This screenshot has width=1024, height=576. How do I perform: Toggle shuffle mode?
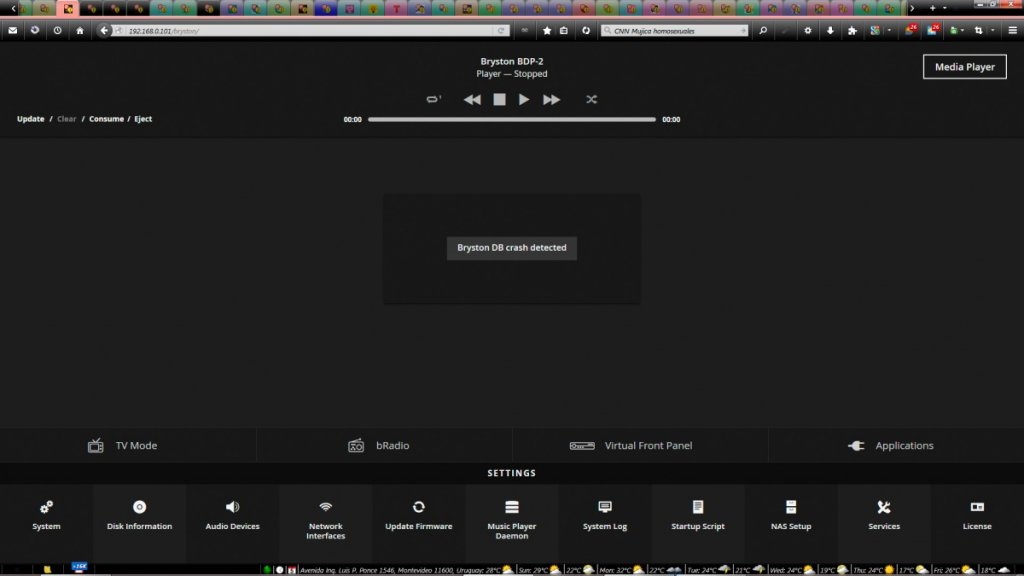591,99
